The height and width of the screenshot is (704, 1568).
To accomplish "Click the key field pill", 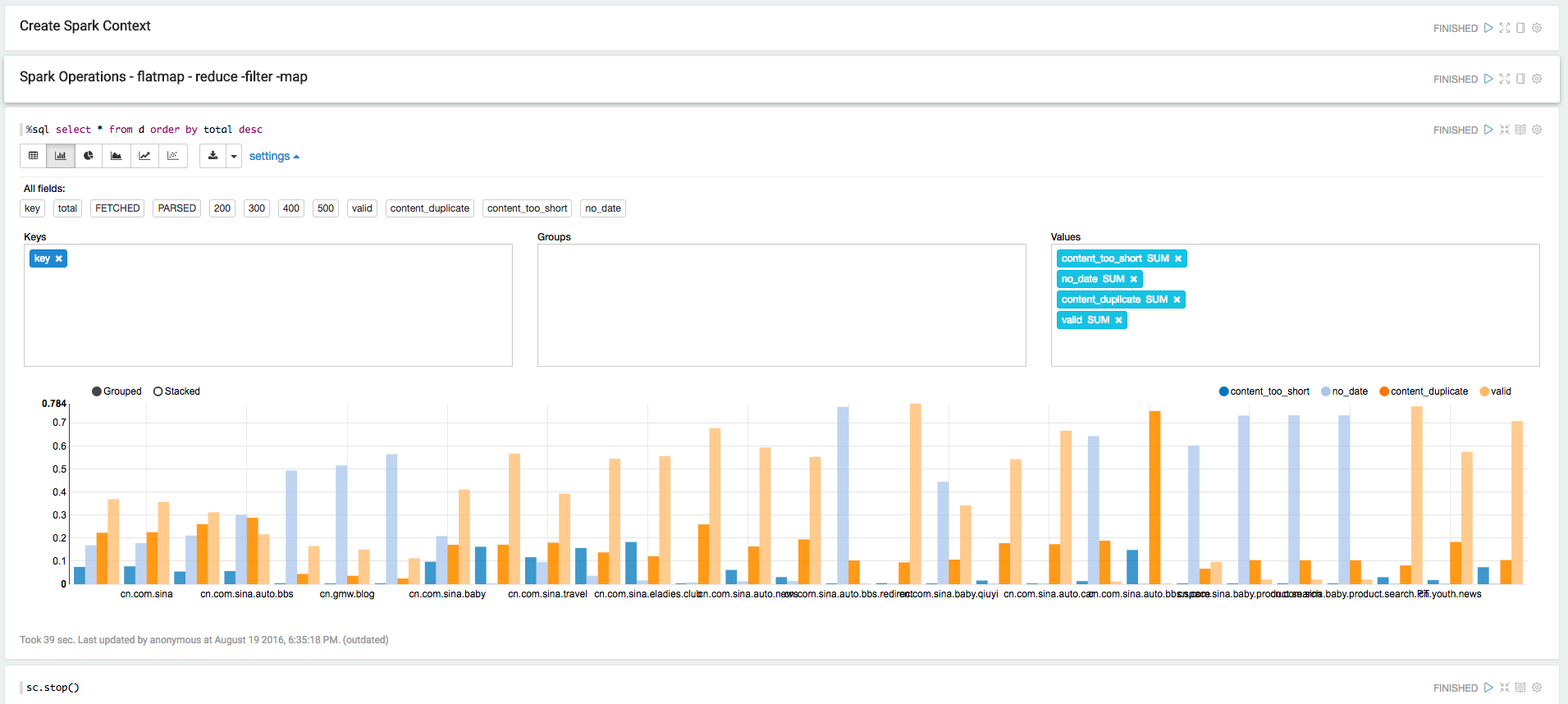I will click(32, 208).
